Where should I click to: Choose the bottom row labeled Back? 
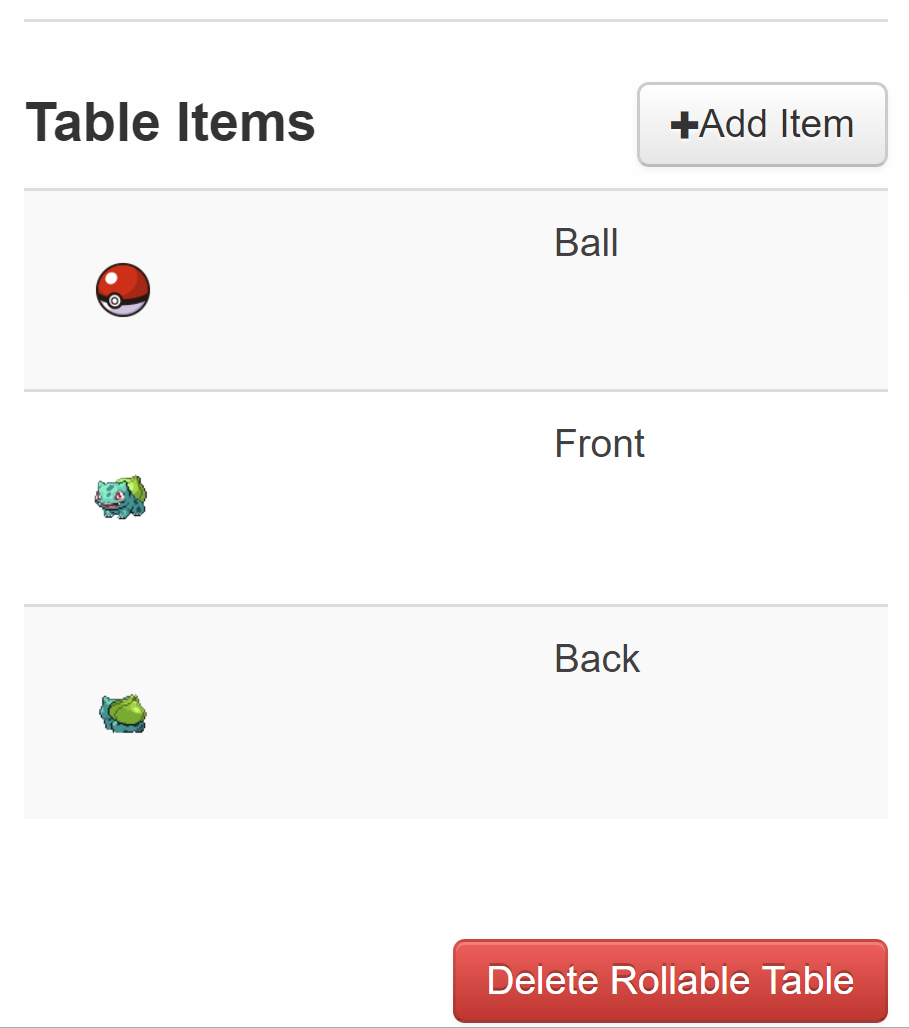tap(456, 713)
